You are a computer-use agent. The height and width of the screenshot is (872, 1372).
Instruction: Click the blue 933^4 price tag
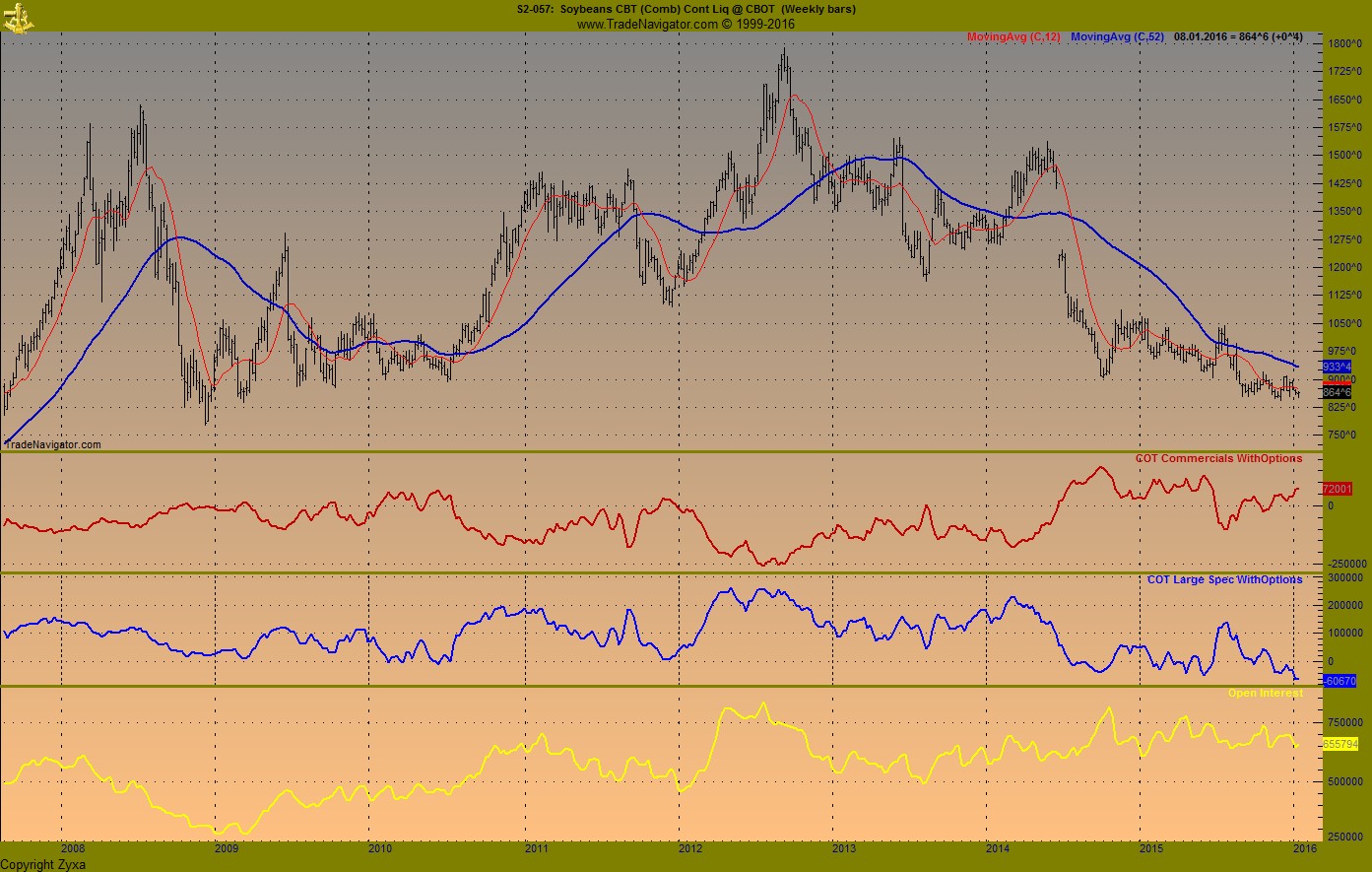point(1337,366)
